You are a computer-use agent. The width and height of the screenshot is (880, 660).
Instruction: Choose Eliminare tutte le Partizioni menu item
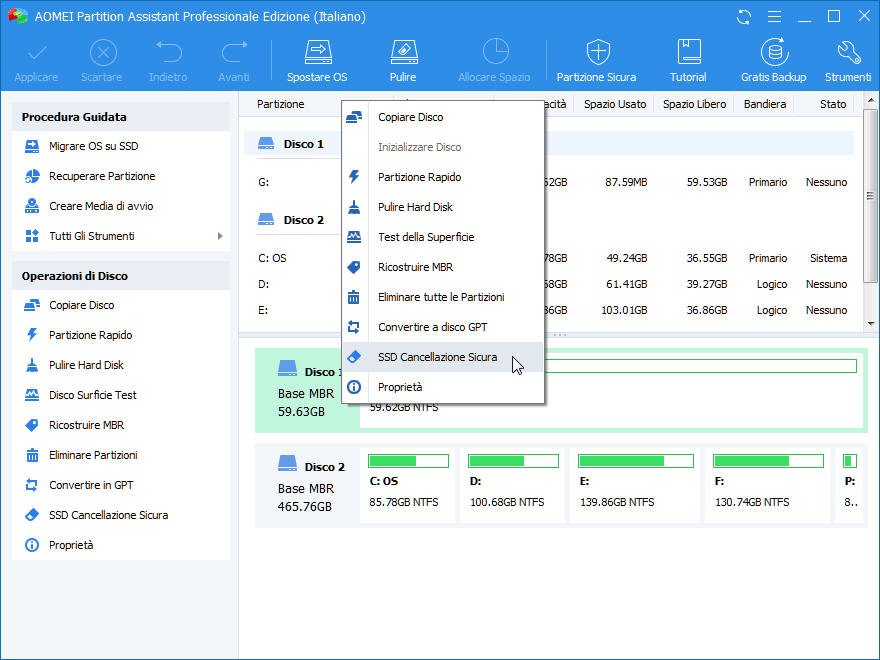pos(442,297)
